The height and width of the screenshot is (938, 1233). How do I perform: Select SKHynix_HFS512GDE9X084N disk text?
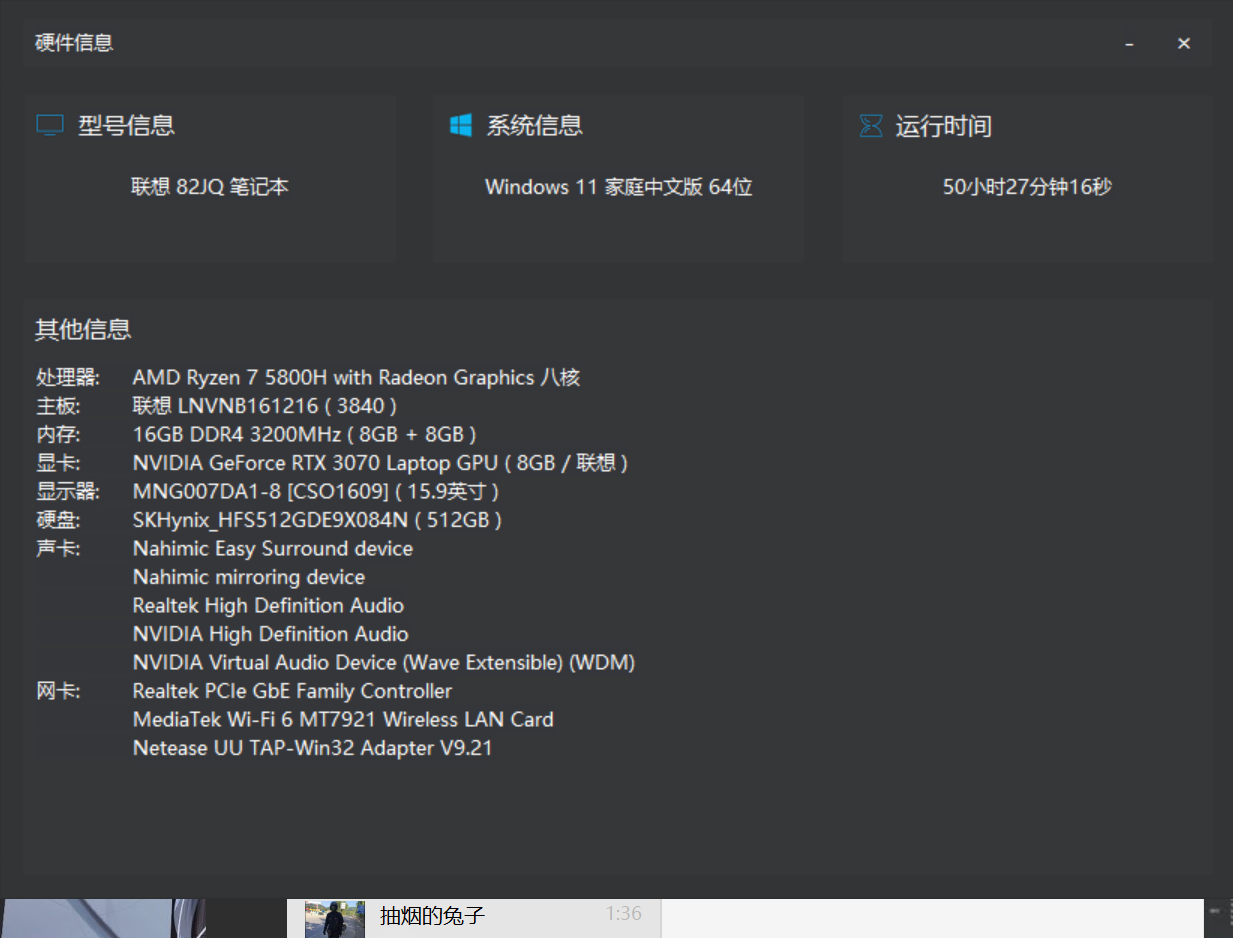(x=317, y=520)
